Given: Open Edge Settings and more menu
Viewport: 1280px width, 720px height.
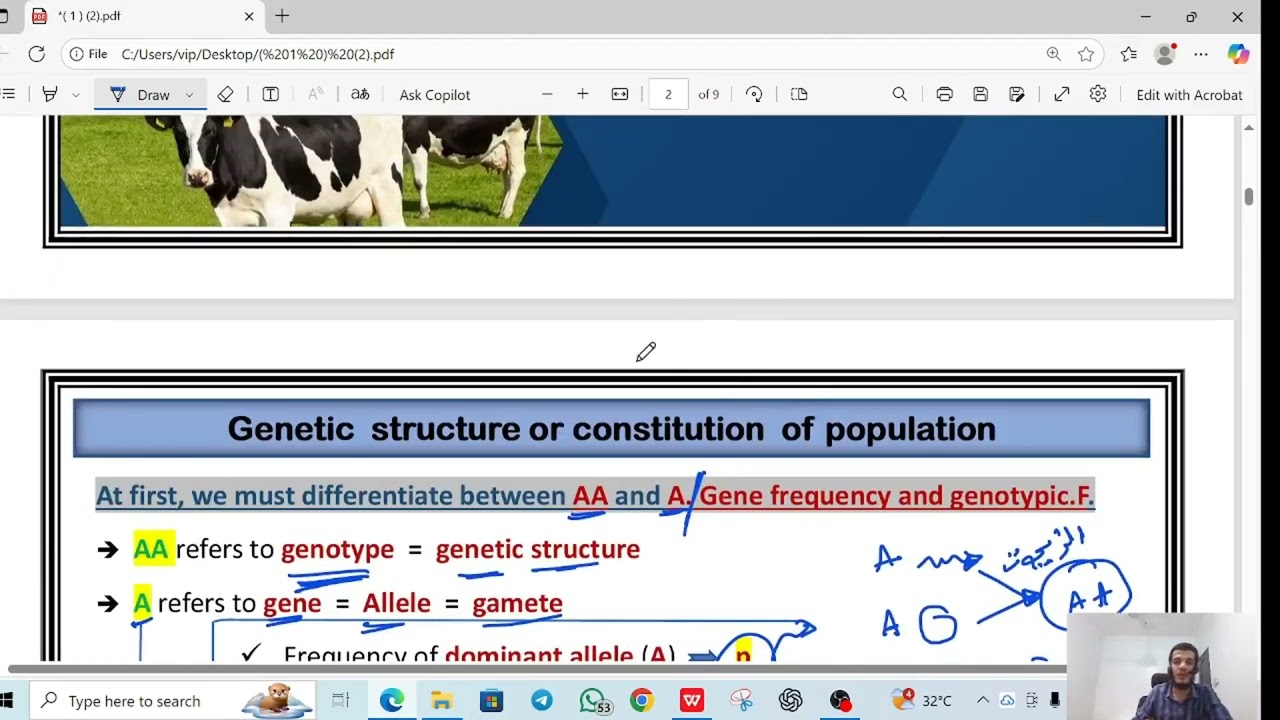Looking at the screenshot, I should click(x=1201, y=54).
